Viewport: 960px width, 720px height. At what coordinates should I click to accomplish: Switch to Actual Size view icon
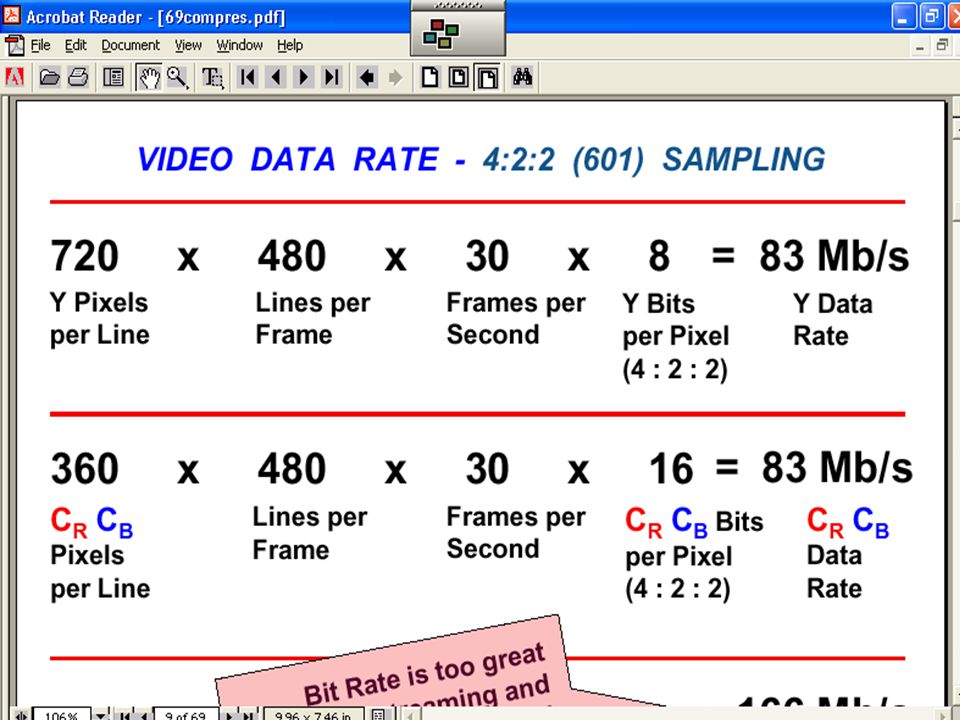(x=430, y=77)
